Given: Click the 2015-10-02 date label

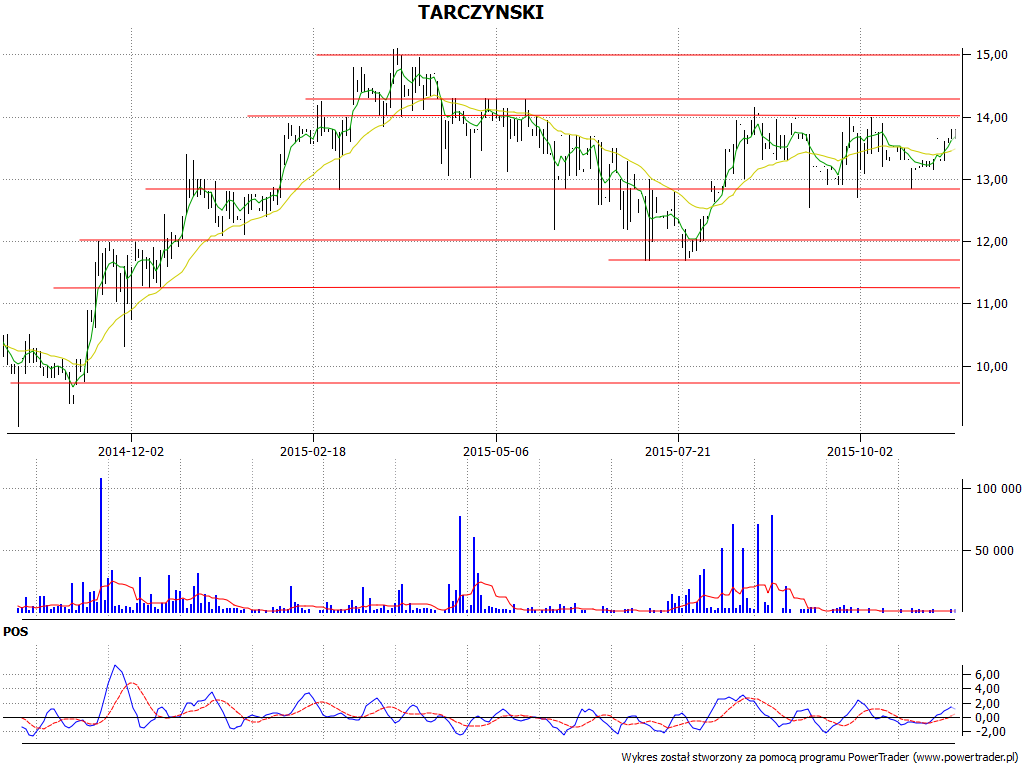Looking at the screenshot, I should pos(860,451).
